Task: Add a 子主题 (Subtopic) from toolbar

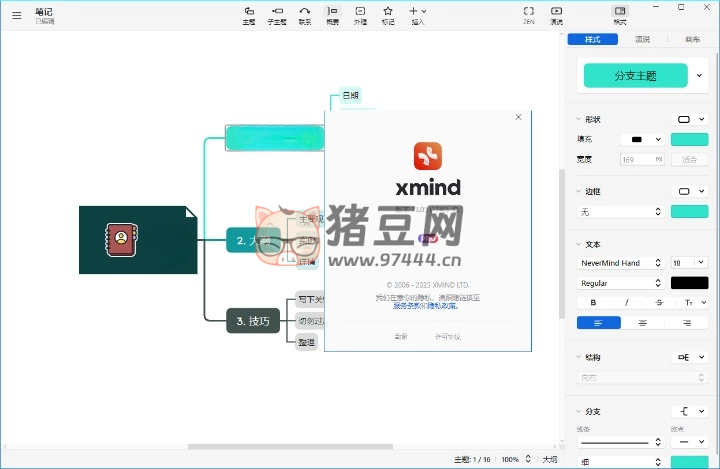Action: (x=277, y=14)
